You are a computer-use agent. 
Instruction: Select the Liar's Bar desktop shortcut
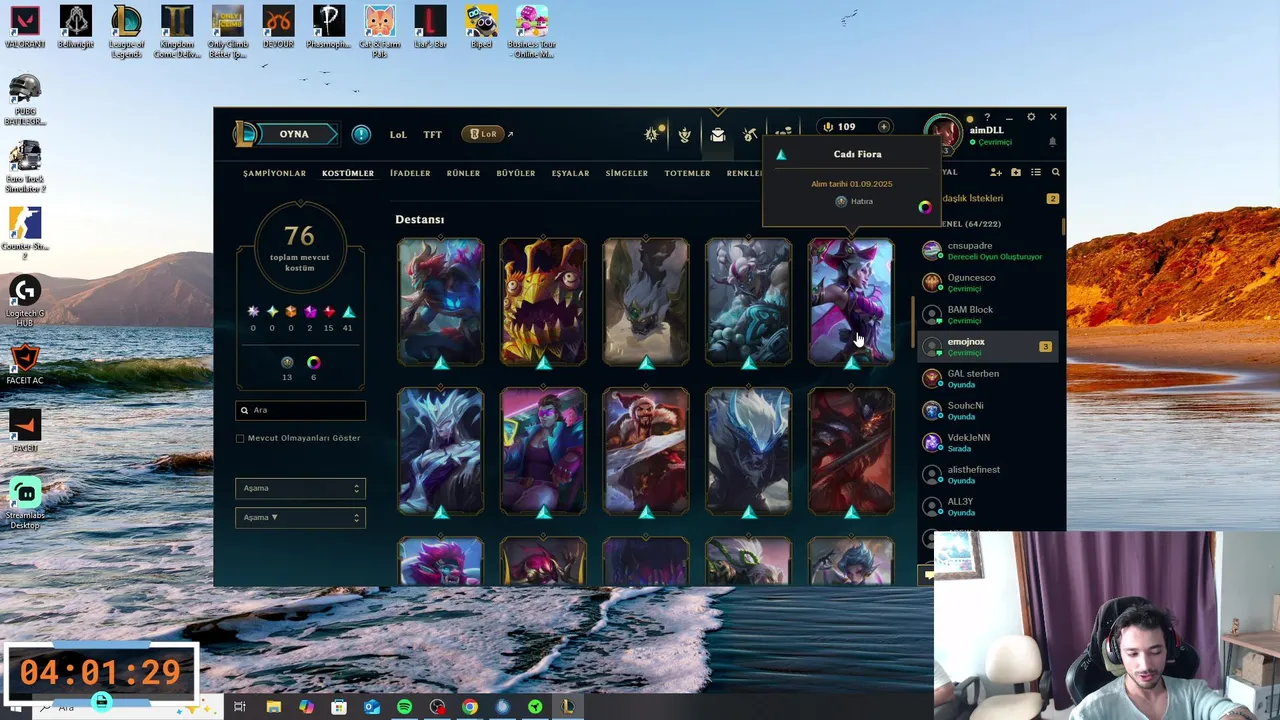click(430, 27)
